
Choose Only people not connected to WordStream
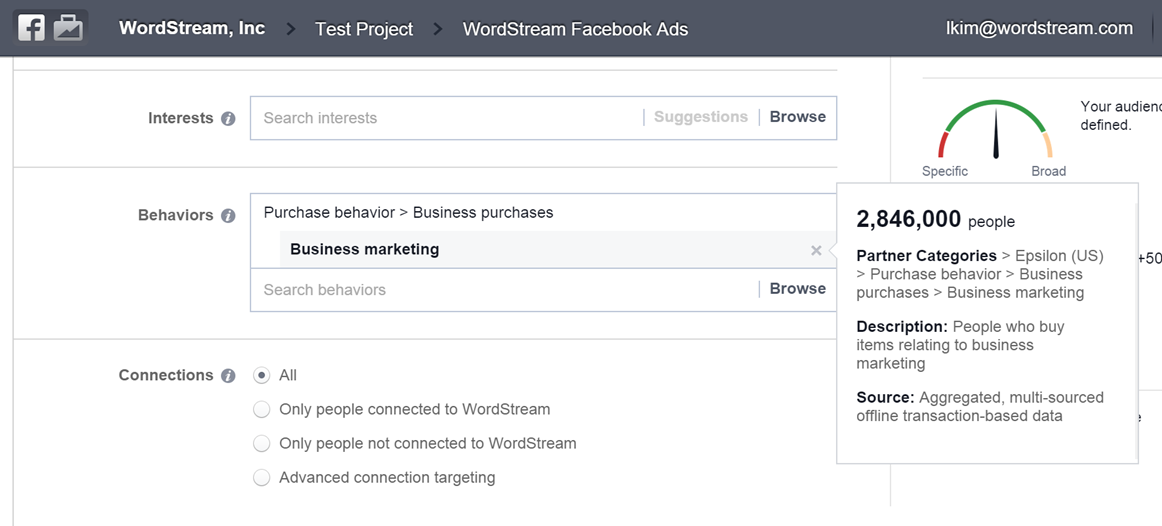(x=261, y=444)
